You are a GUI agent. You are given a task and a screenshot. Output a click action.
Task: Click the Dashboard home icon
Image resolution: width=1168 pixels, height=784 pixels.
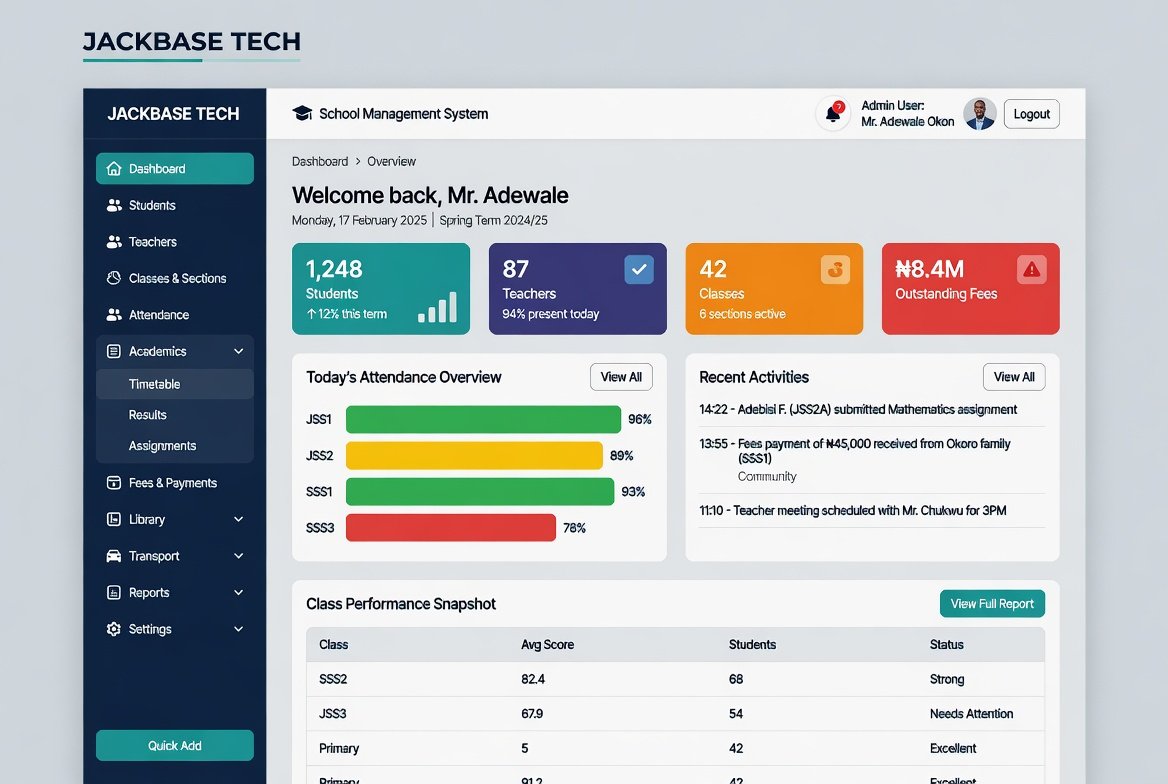(113, 168)
